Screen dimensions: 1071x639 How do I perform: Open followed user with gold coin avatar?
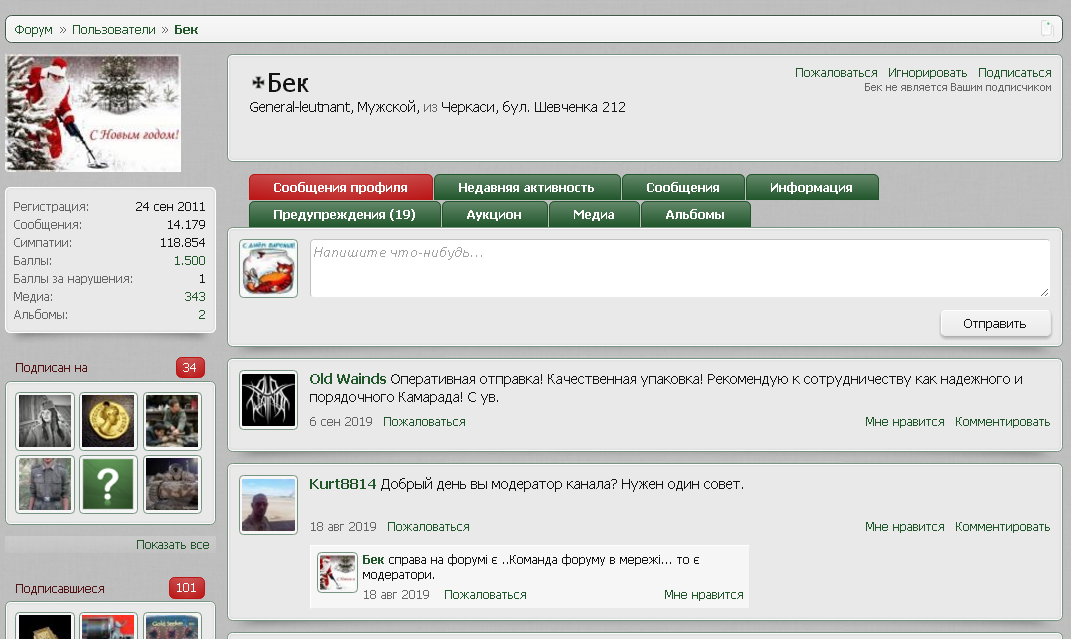click(x=109, y=421)
